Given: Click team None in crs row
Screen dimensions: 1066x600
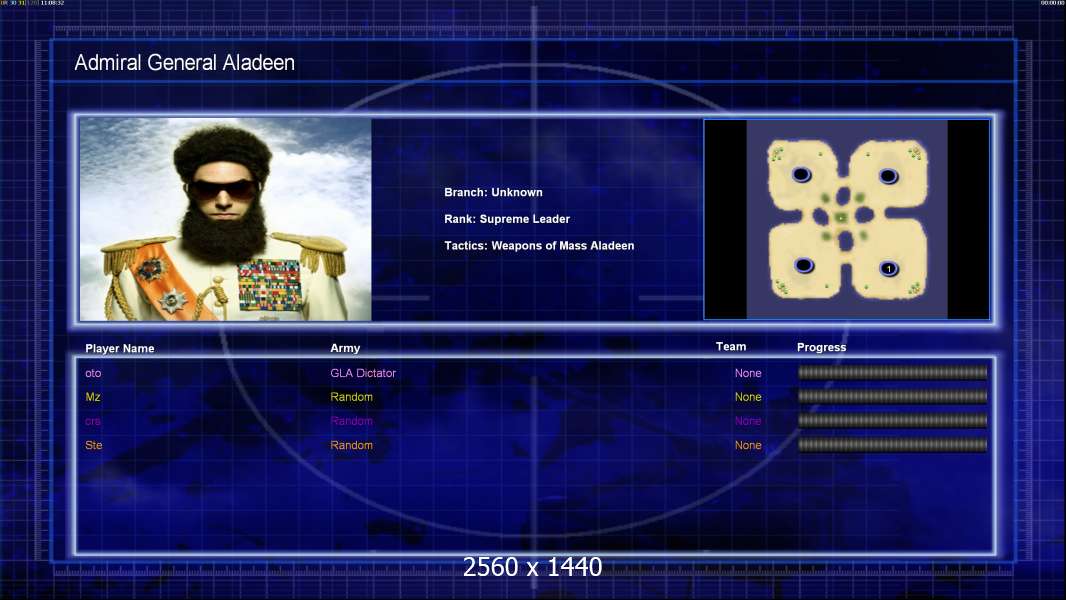Looking at the screenshot, I should pyautogui.click(x=748, y=421).
